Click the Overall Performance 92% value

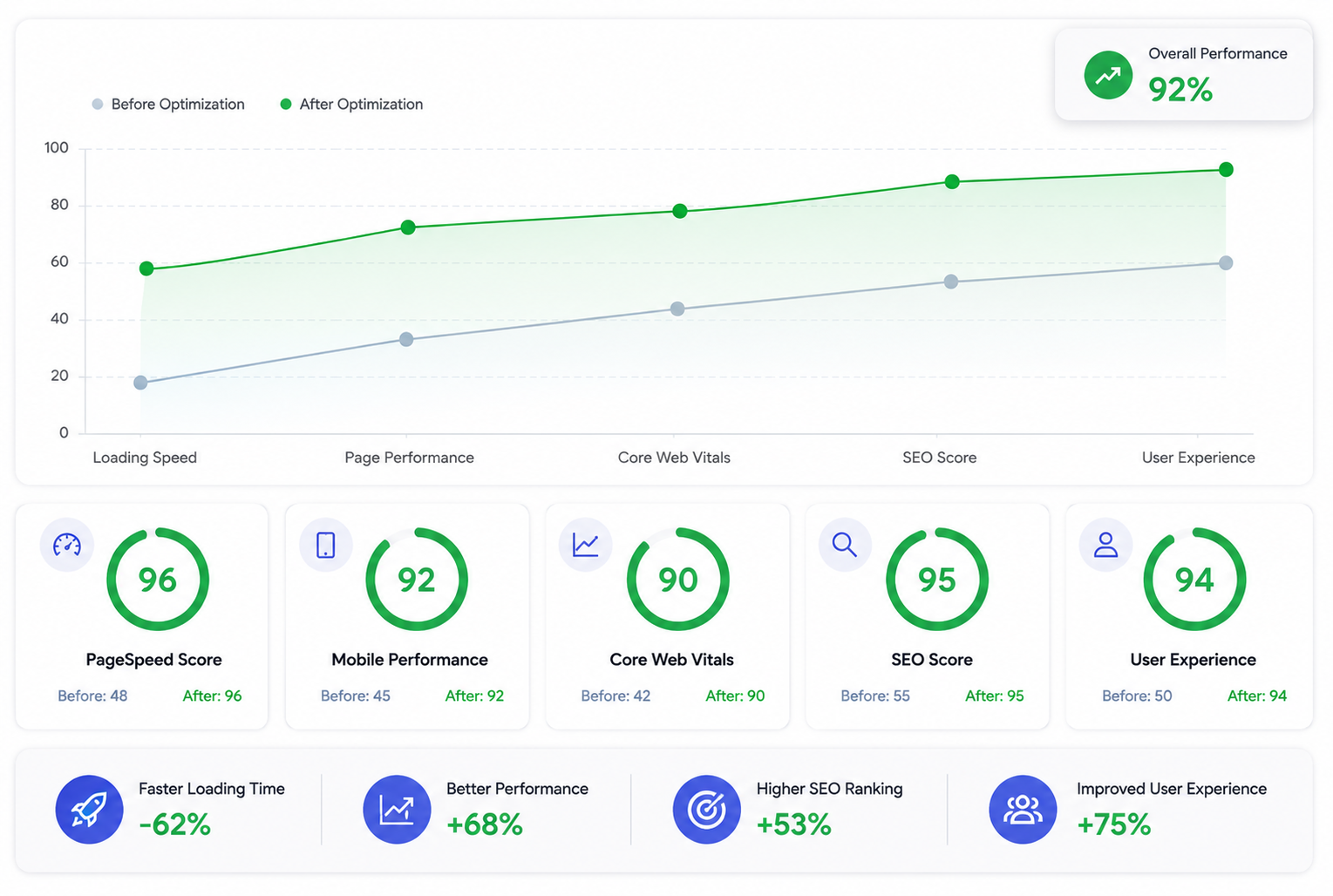(1180, 90)
